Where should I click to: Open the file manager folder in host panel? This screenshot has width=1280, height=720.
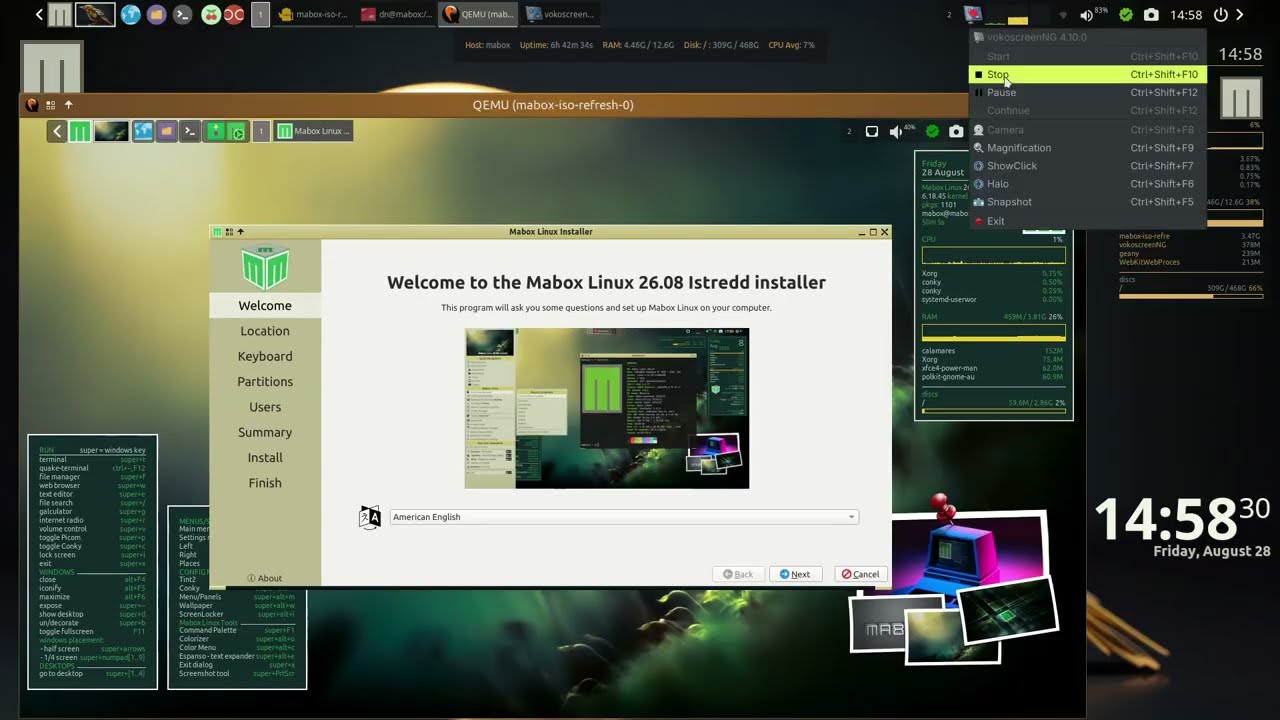pyautogui.click(x=156, y=15)
